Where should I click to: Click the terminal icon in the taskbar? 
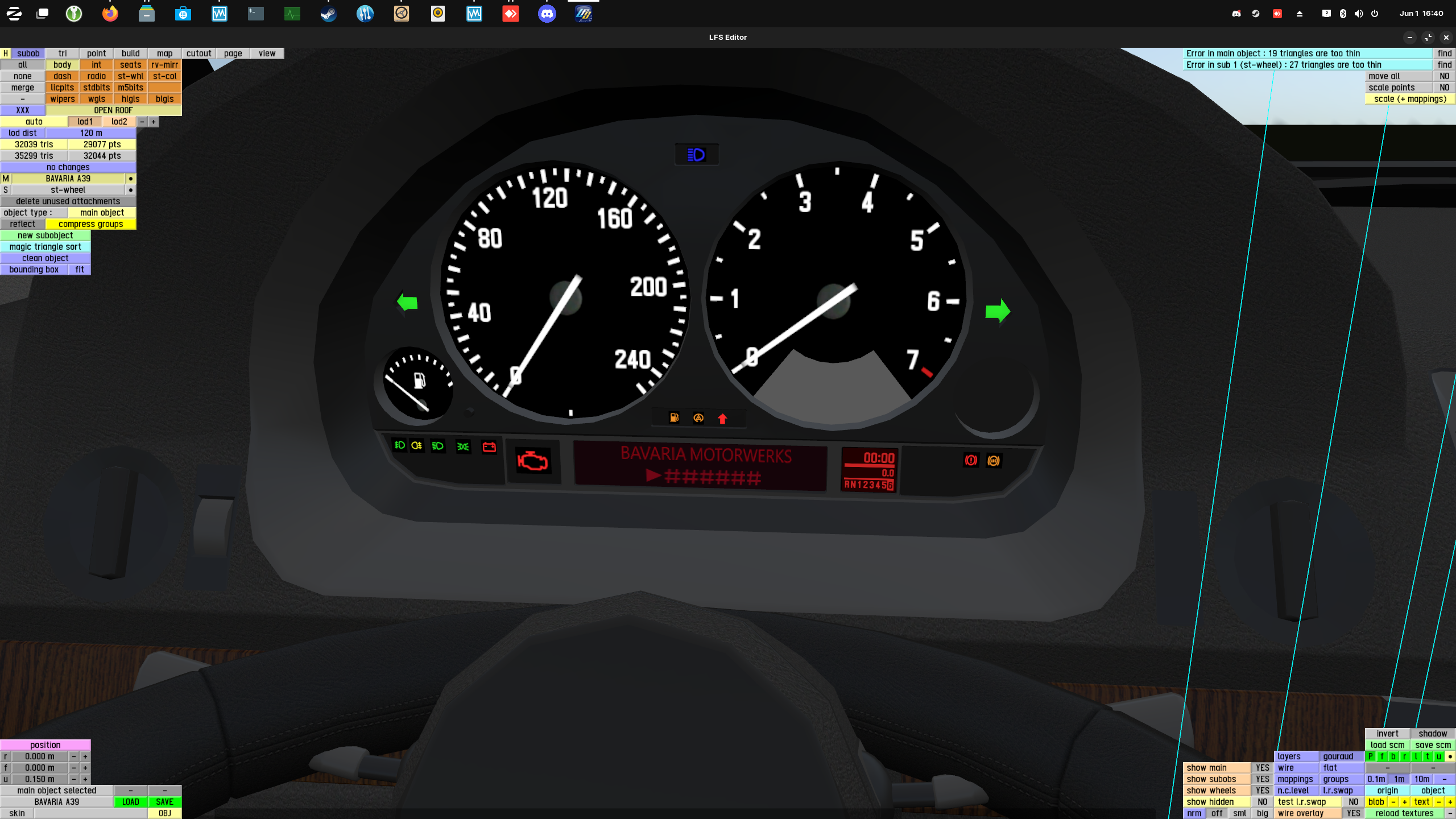click(256, 14)
